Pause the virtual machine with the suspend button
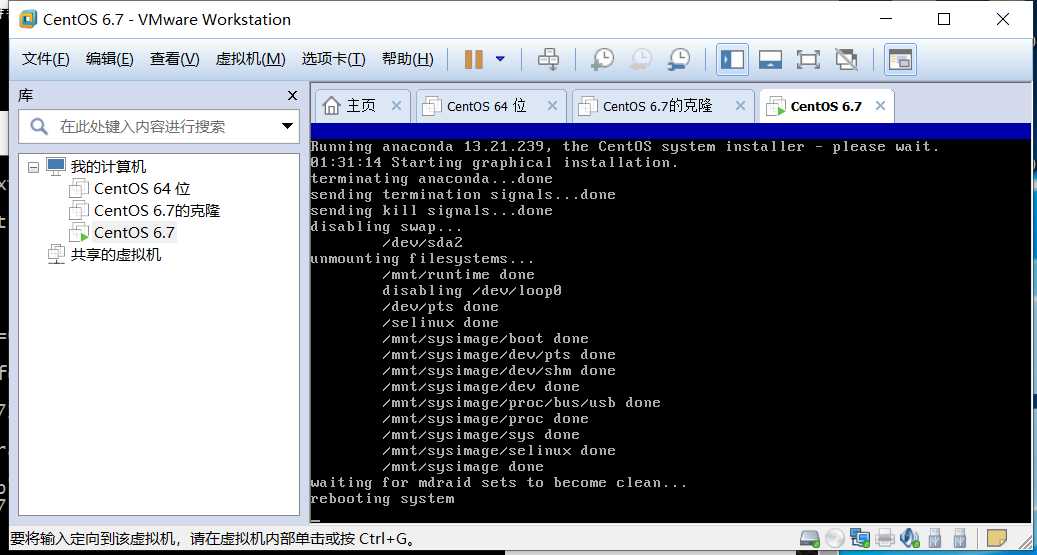The image size is (1037, 555). point(474,60)
